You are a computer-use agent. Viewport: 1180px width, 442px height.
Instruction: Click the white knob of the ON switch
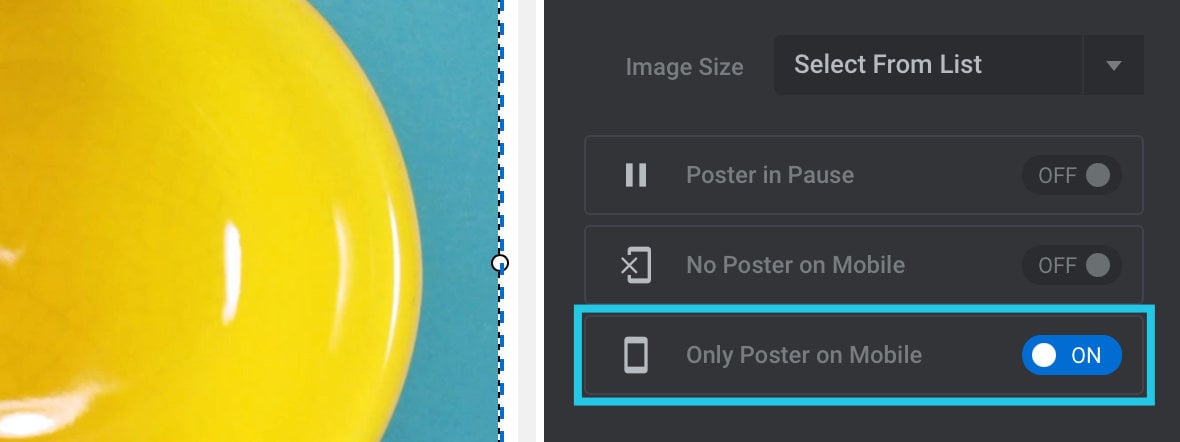(x=1044, y=355)
